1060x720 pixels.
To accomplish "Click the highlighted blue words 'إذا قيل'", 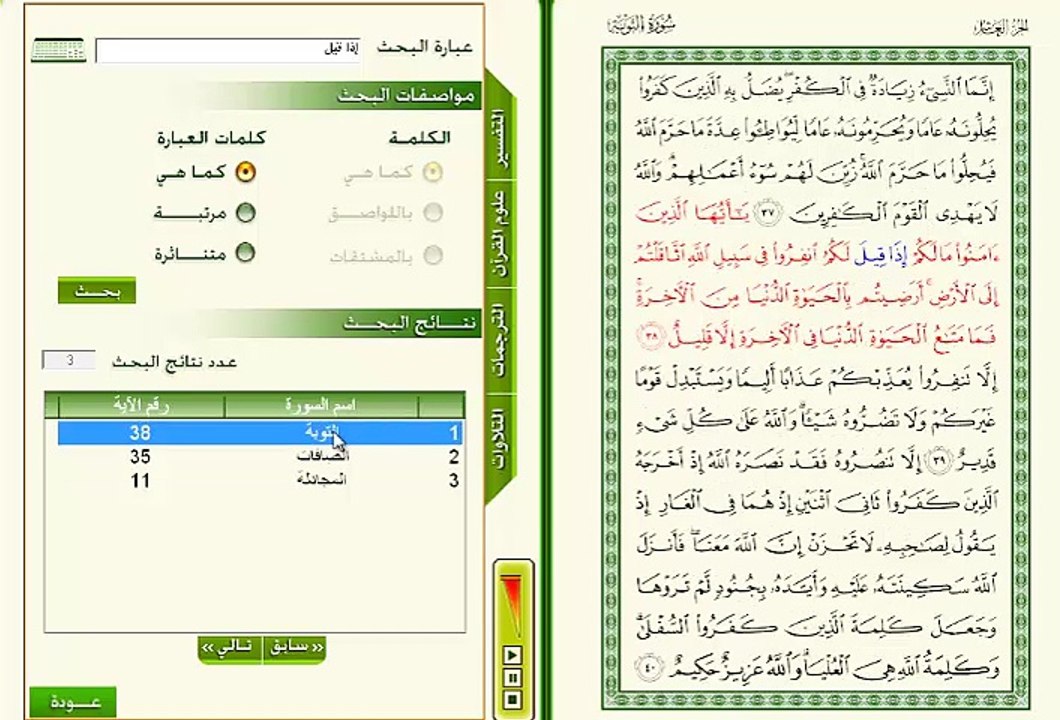I will (x=880, y=256).
